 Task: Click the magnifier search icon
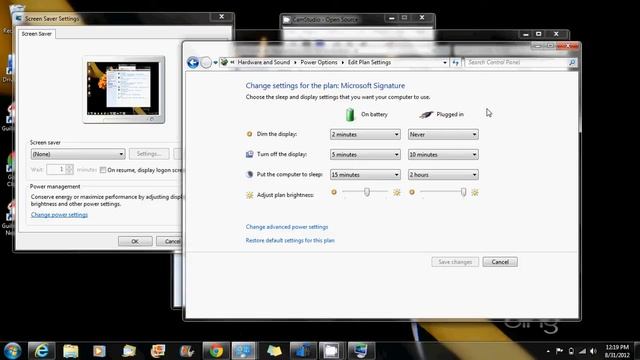click(572, 62)
